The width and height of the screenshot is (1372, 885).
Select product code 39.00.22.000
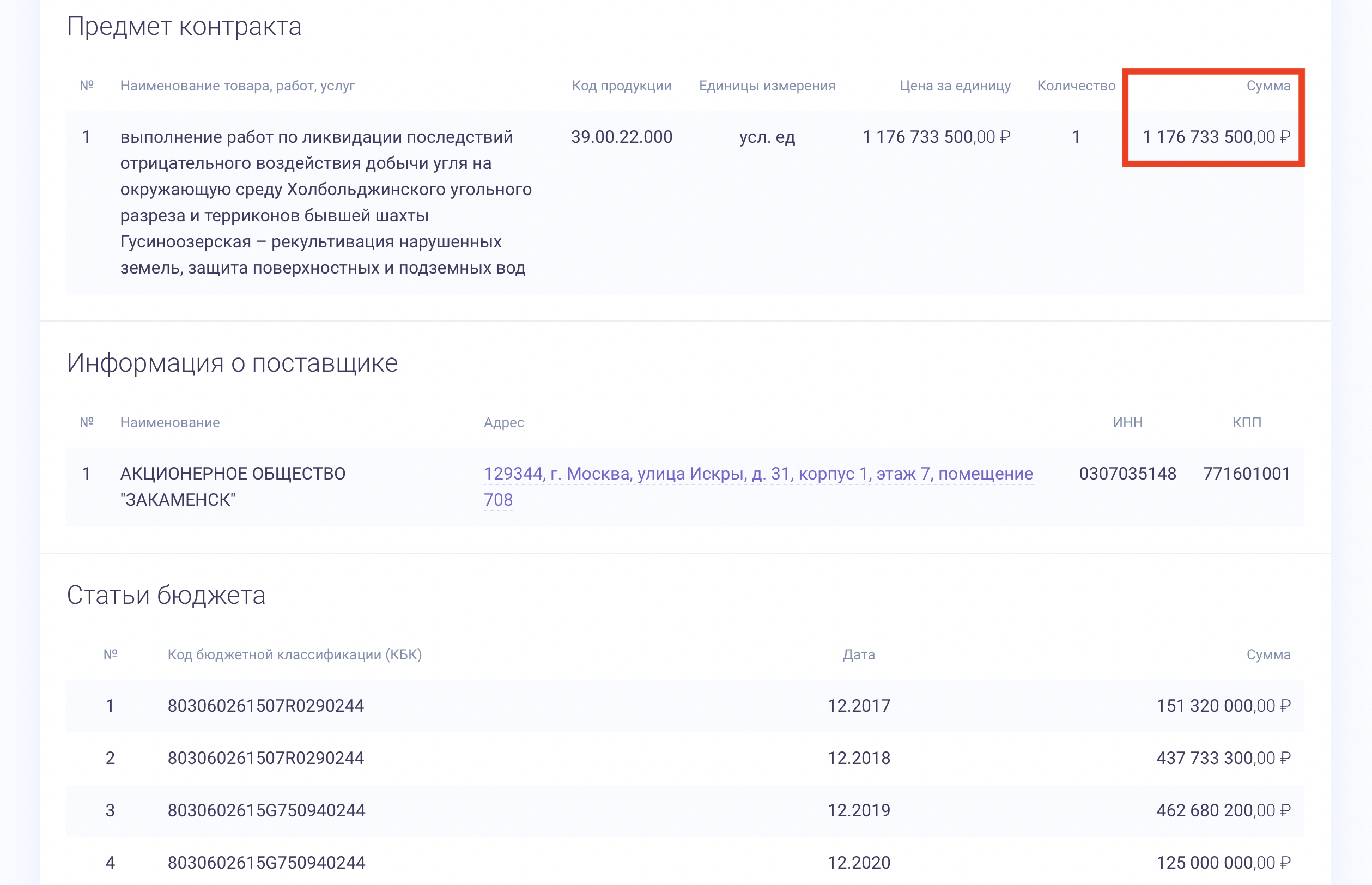pyautogui.click(x=622, y=137)
